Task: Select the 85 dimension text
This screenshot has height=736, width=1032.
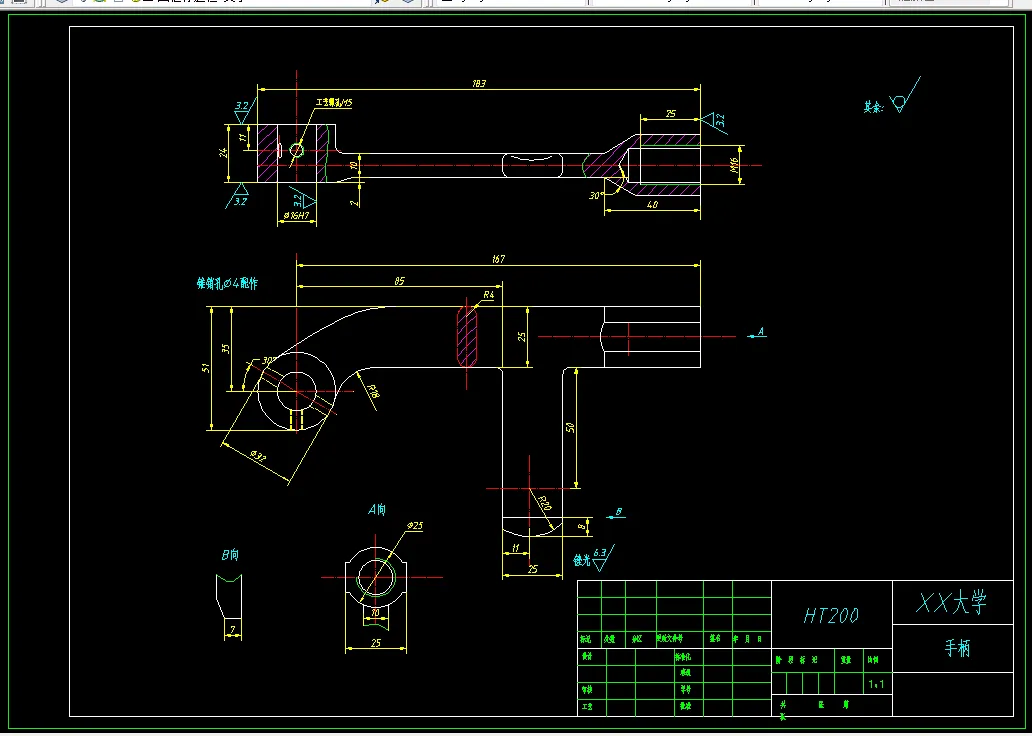Action: pos(399,281)
